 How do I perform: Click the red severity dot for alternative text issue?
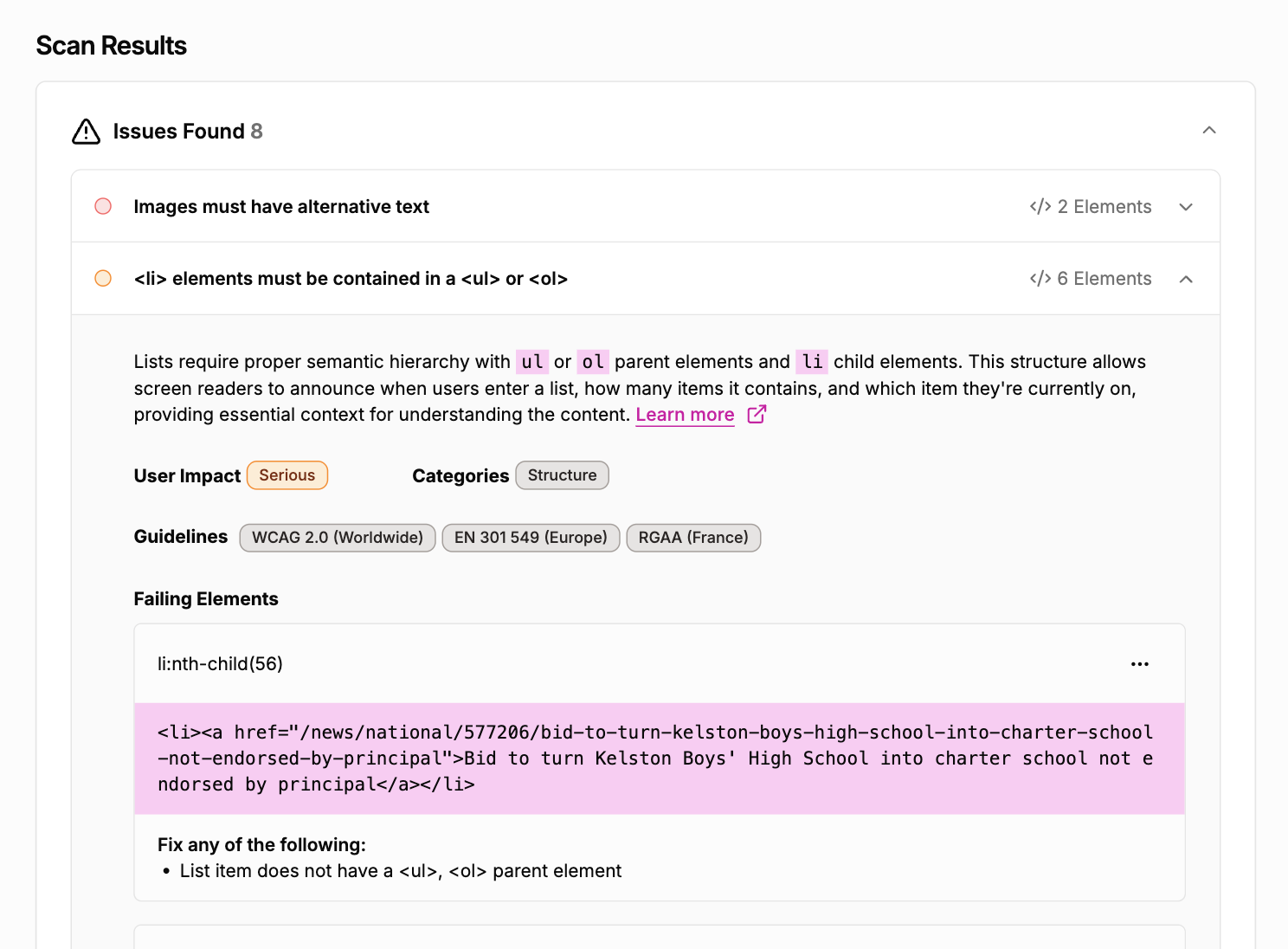103,206
